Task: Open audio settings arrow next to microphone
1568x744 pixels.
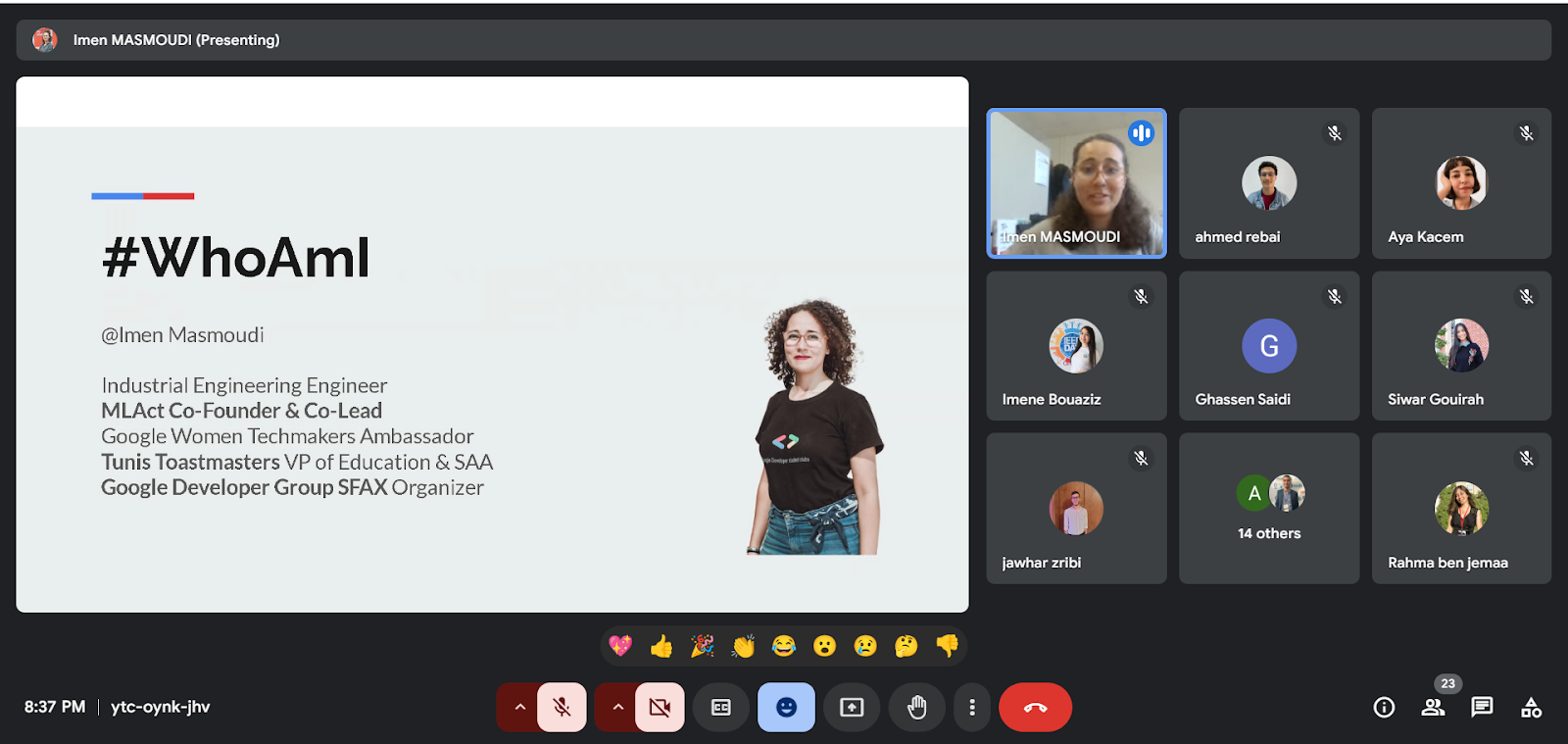Action: [519, 707]
